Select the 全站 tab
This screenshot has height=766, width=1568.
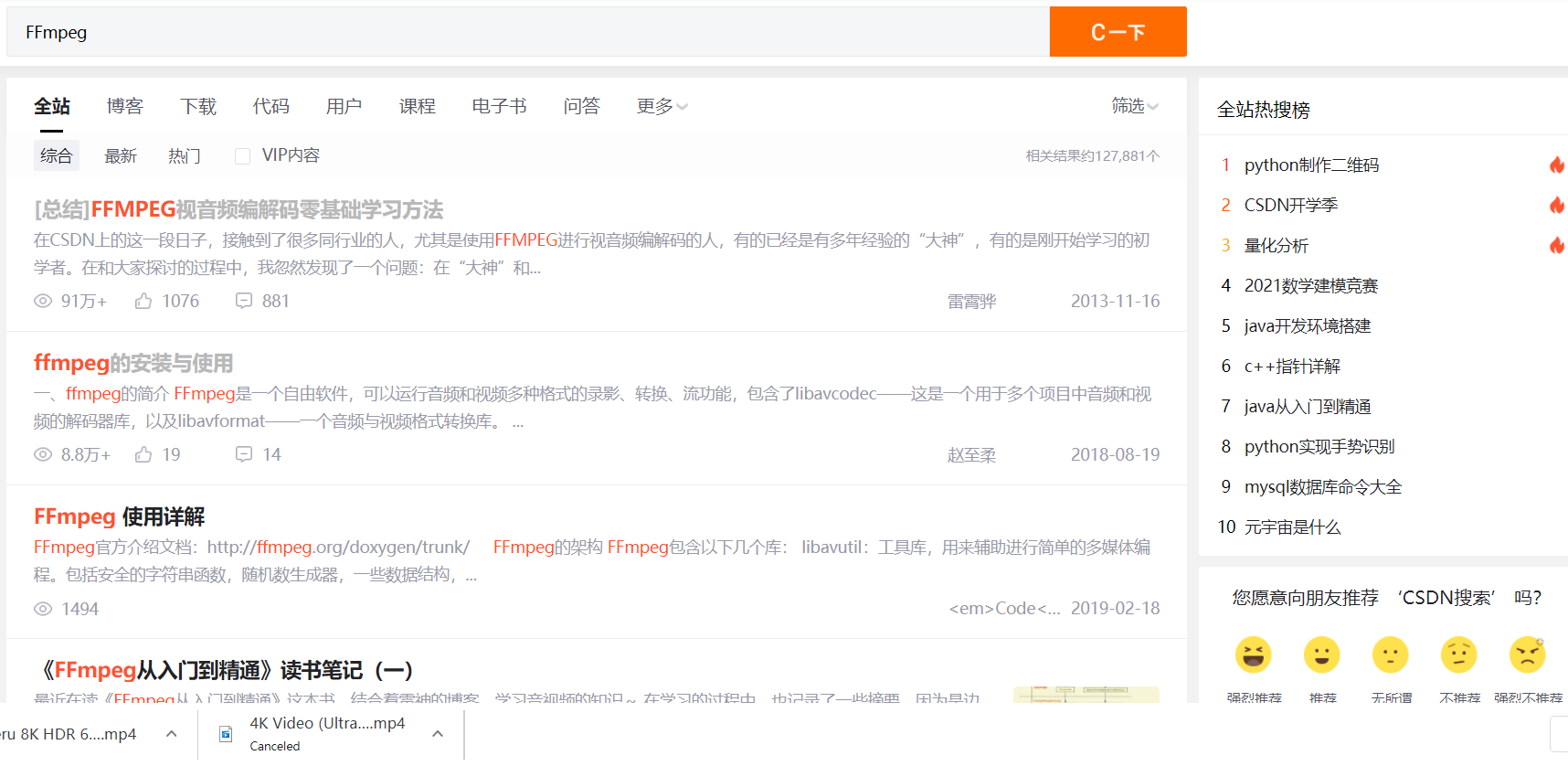[52, 106]
